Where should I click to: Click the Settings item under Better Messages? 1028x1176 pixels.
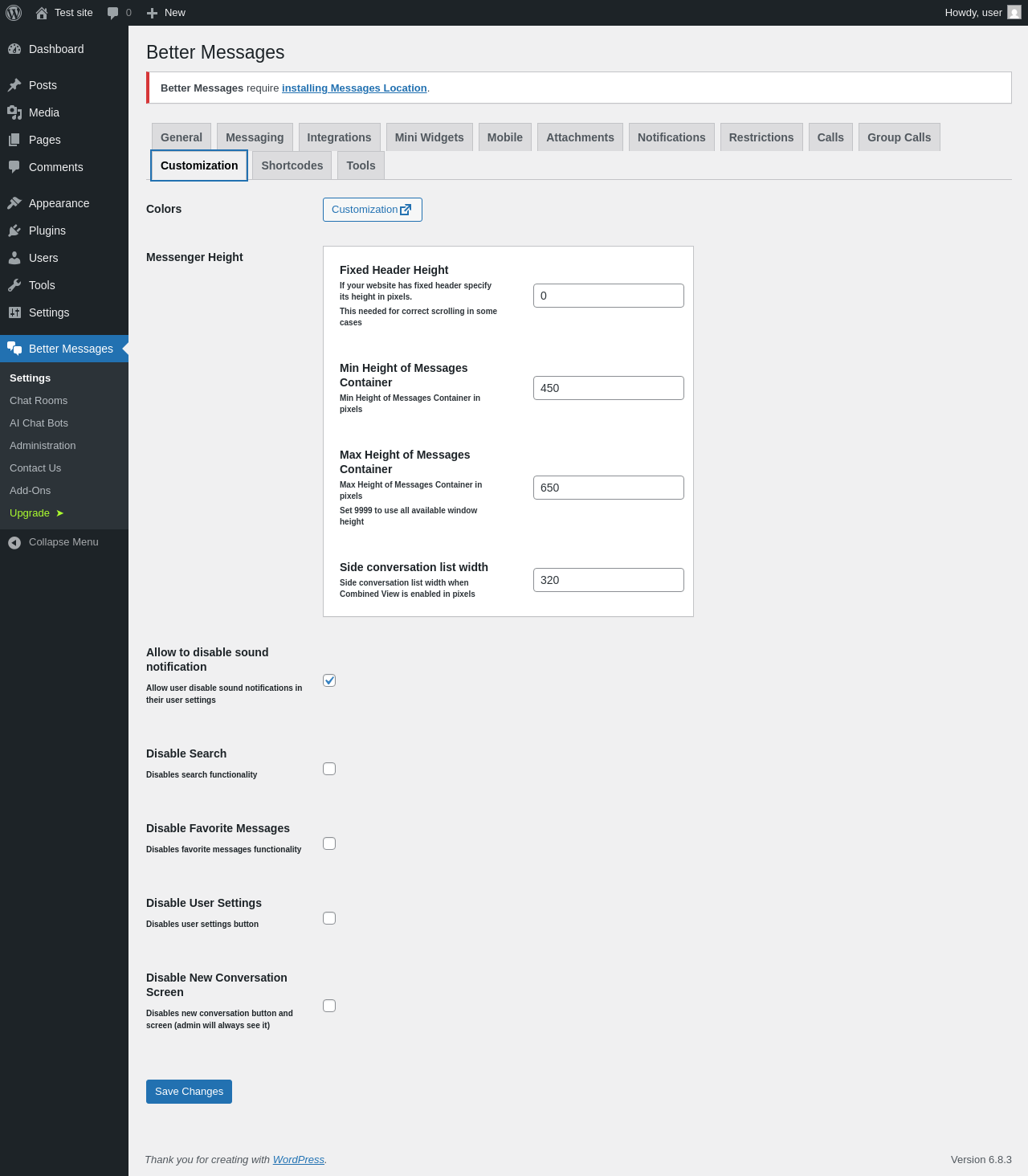point(64,378)
